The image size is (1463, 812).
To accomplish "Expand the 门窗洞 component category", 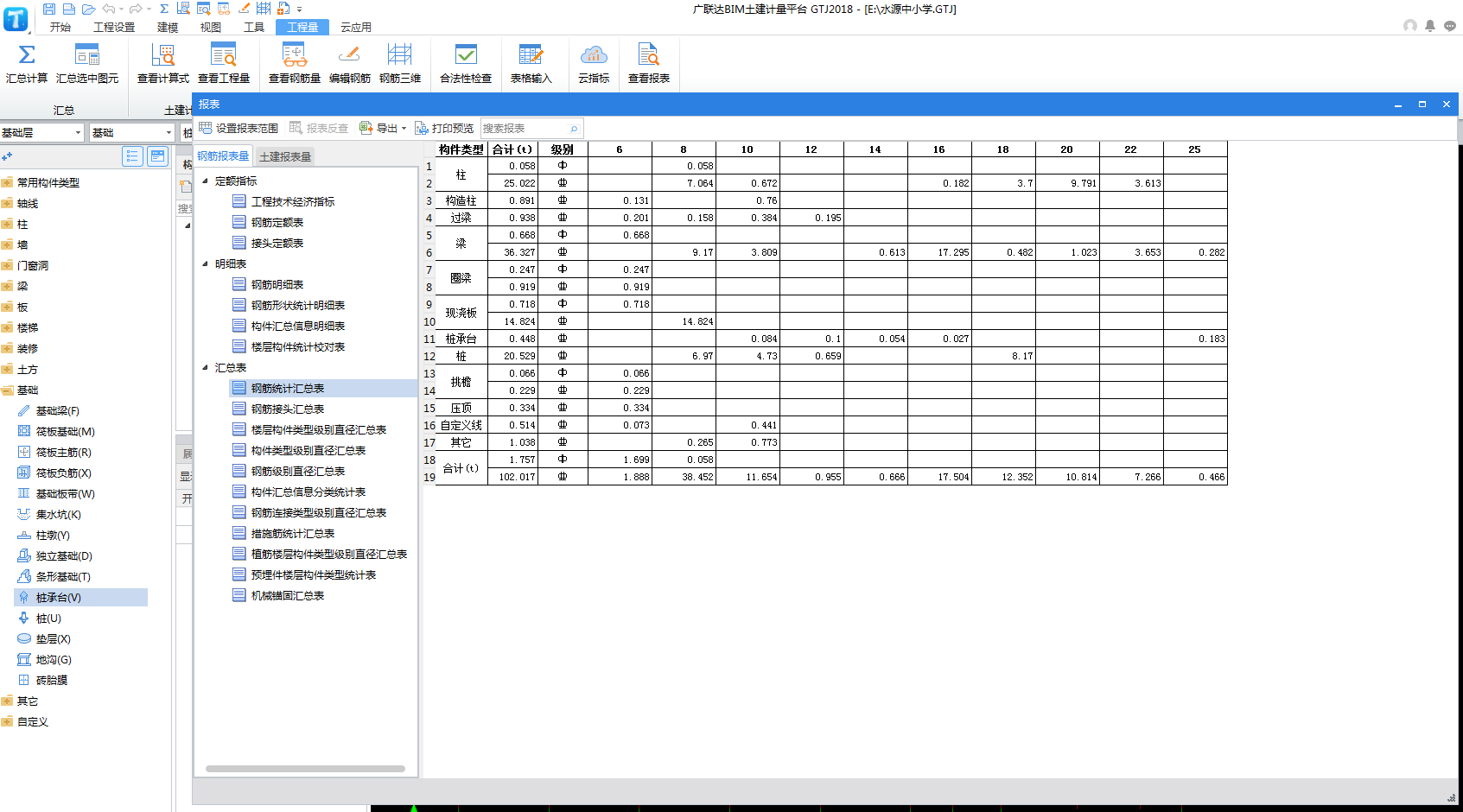I will 7,265.
